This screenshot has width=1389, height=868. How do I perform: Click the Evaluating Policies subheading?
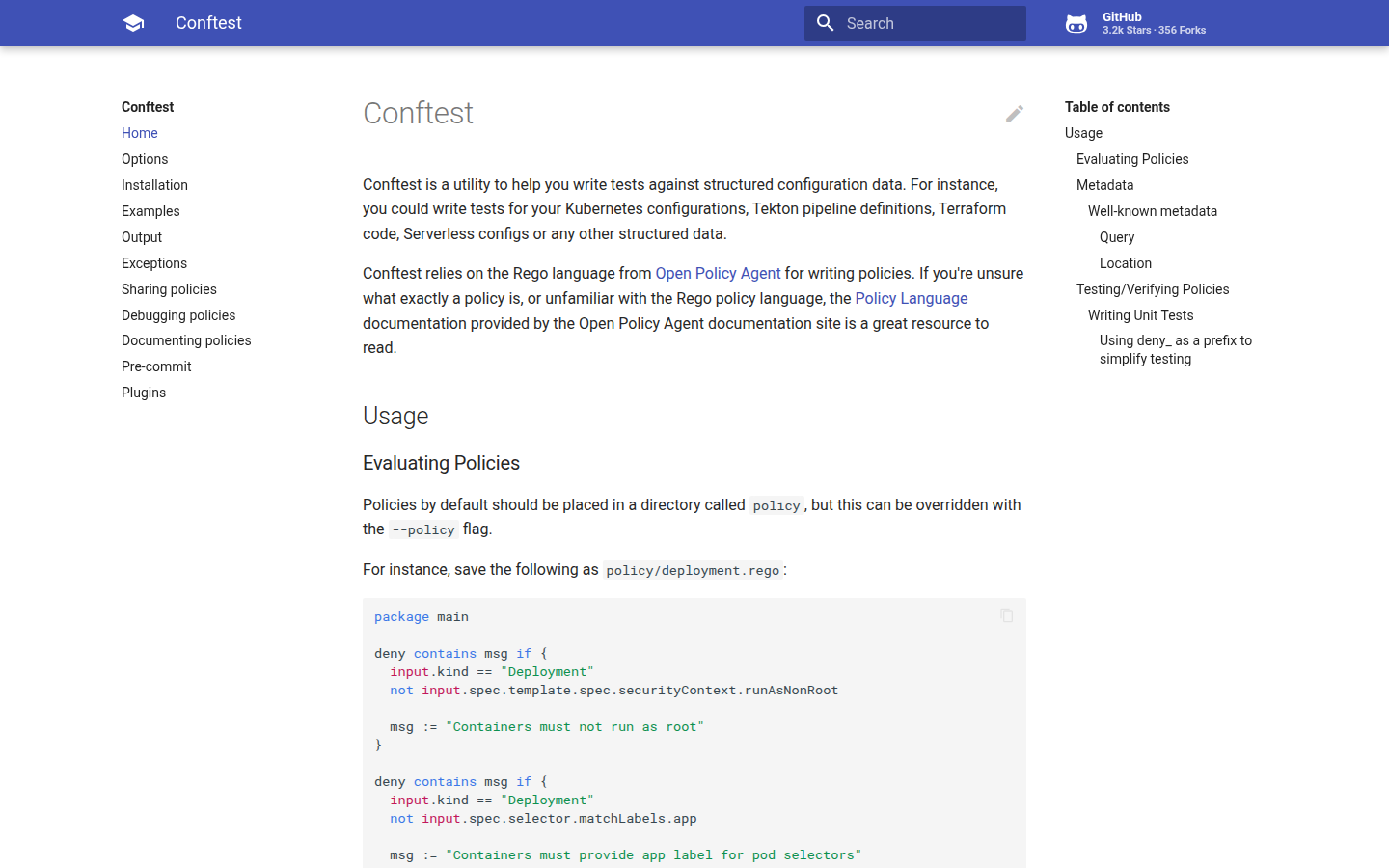(x=441, y=463)
